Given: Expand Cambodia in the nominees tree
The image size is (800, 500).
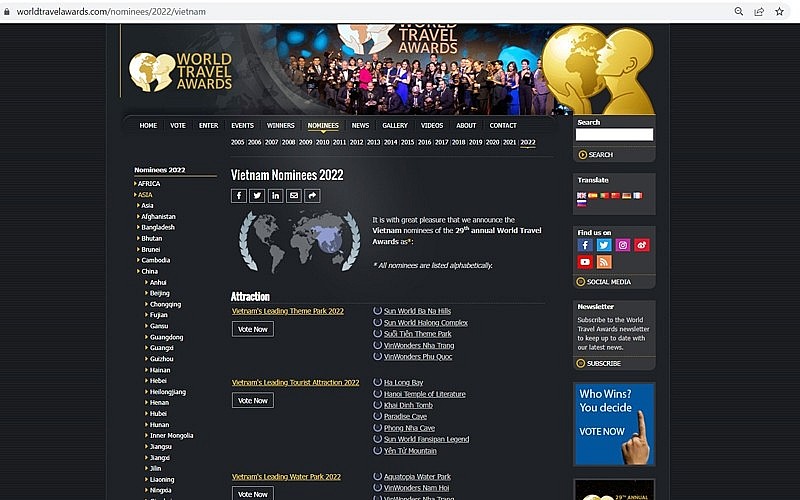Looking at the screenshot, I should point(156,260).
